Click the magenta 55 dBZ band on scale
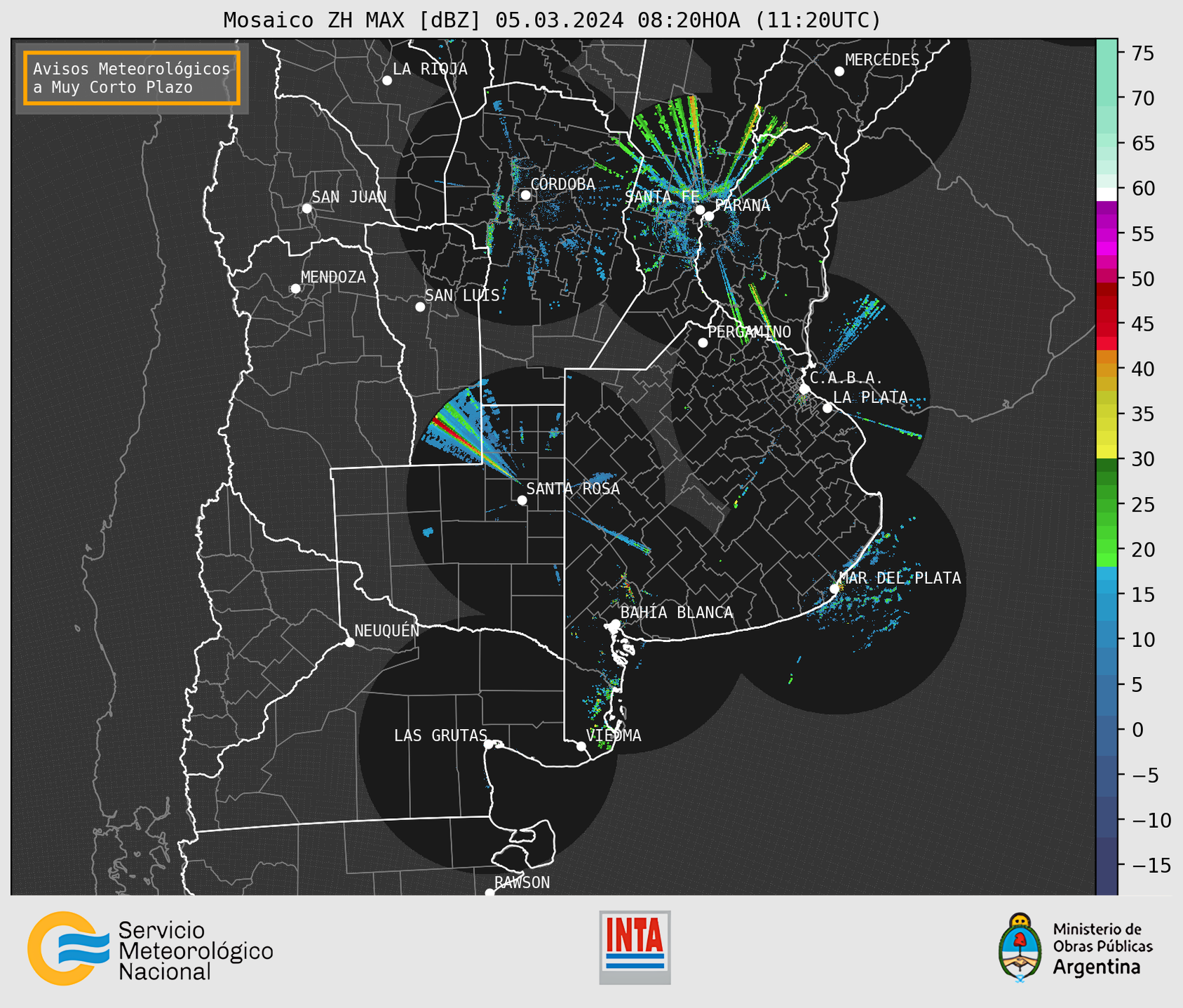Viewport: 1183px width, 1008px height. [1107, 234]
